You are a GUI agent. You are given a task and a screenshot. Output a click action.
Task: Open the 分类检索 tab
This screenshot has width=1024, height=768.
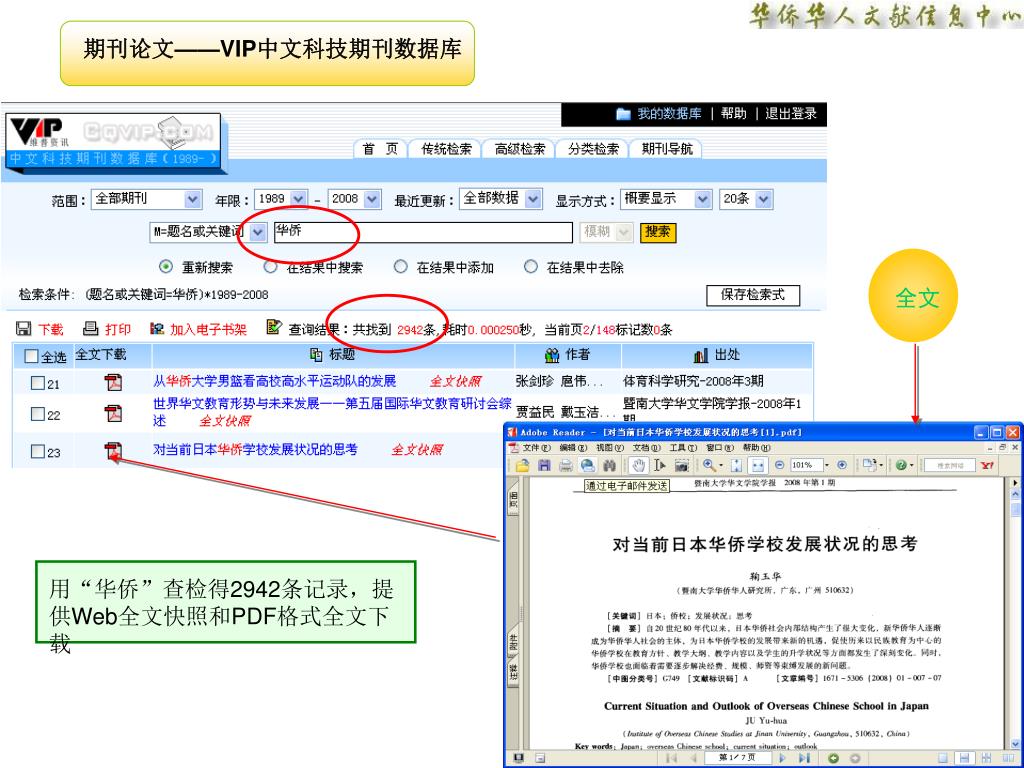pos(593,149)
